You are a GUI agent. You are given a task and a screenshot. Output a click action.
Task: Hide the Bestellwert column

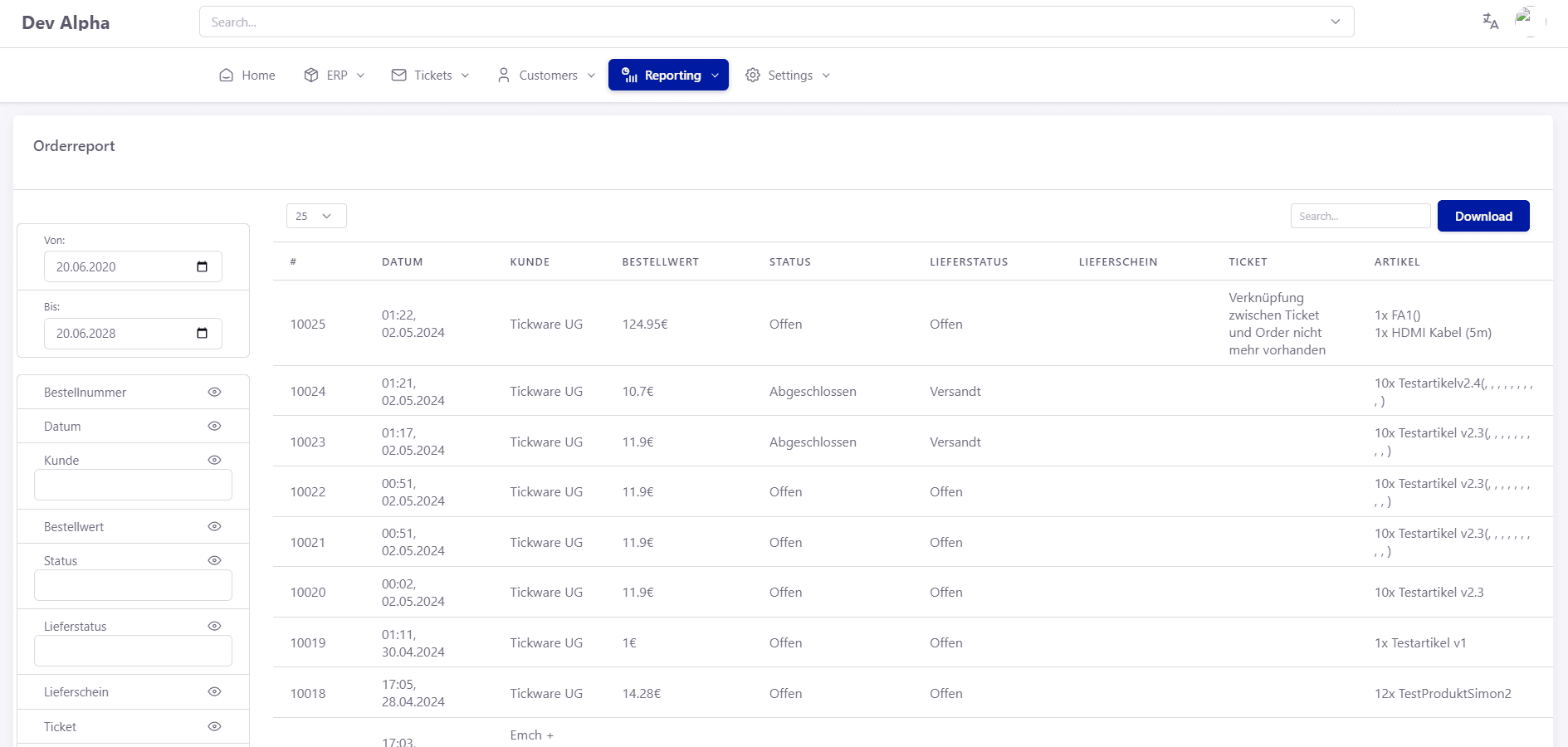tap(214, 526)
